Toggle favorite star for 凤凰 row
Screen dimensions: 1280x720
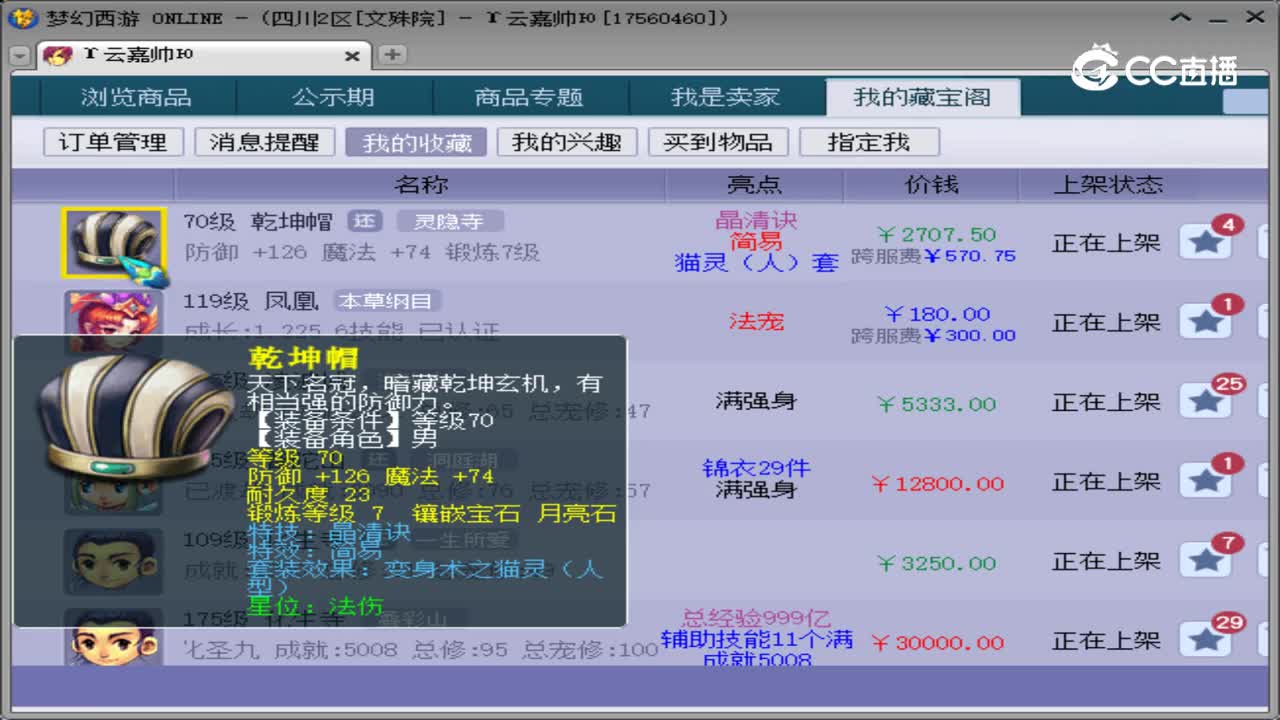coord(1206,322)
